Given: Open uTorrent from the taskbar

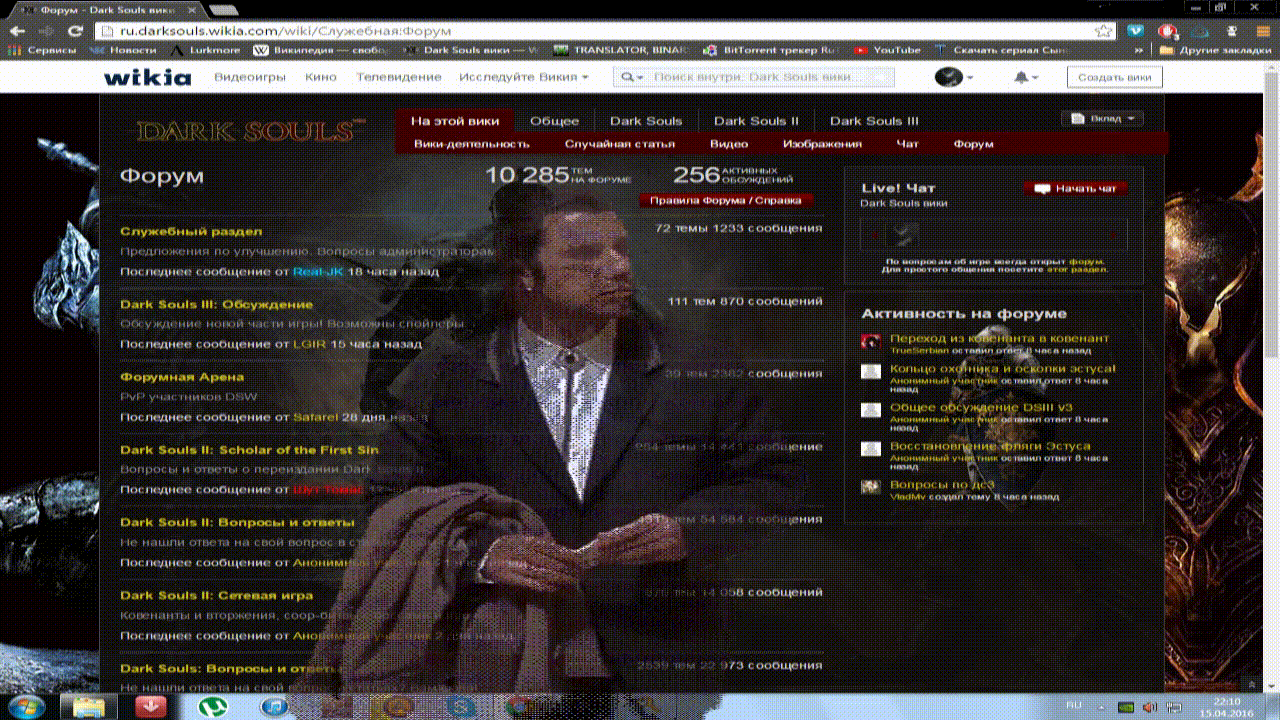Looking at the screenshot, I should click(x=213, y=706).
